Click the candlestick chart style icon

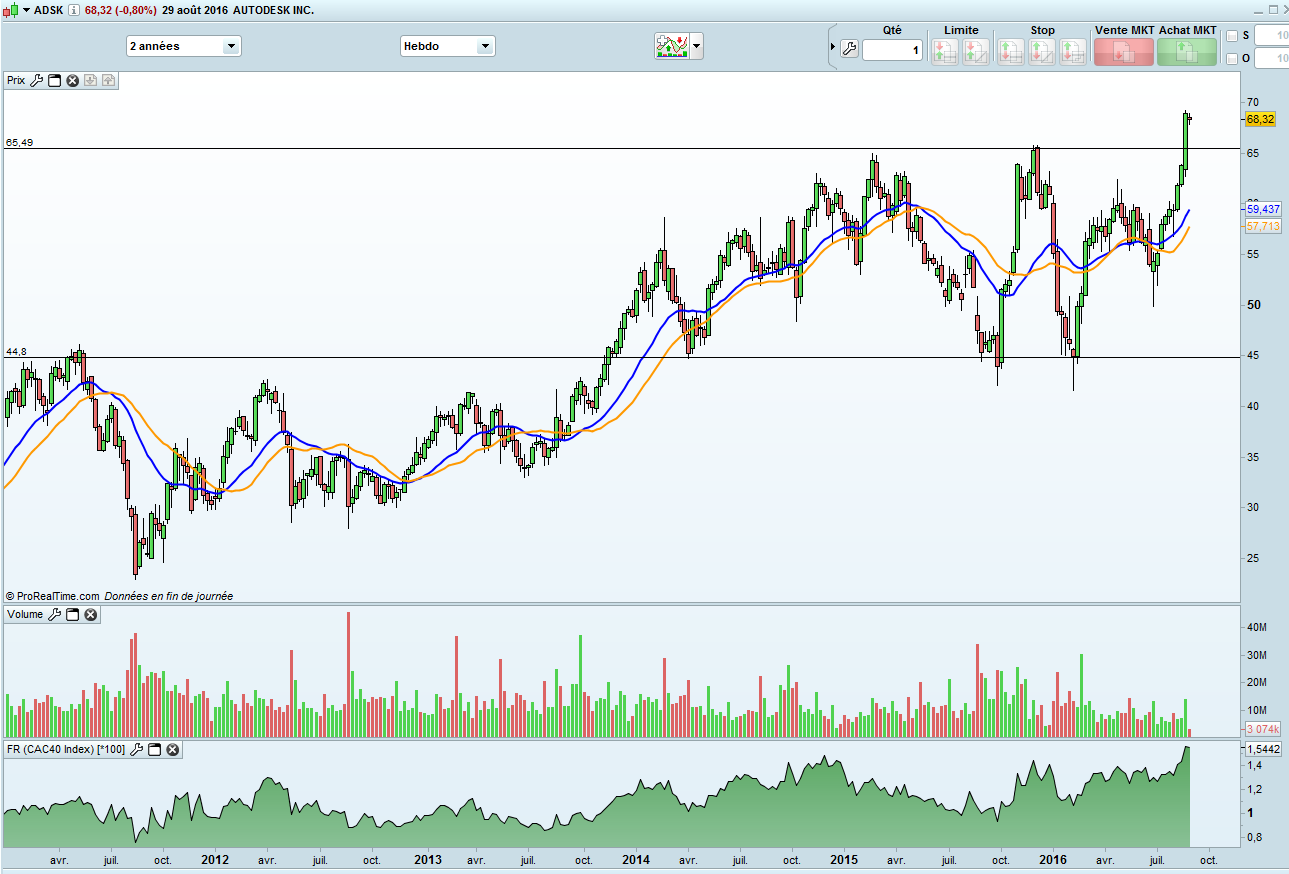11,10
